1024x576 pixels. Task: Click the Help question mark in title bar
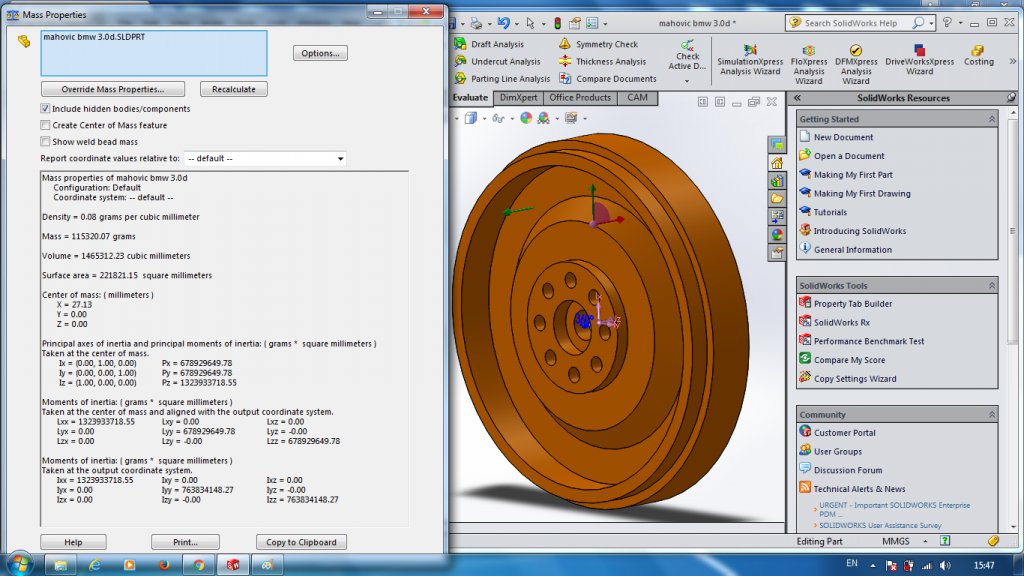click(x=947, y=22)
